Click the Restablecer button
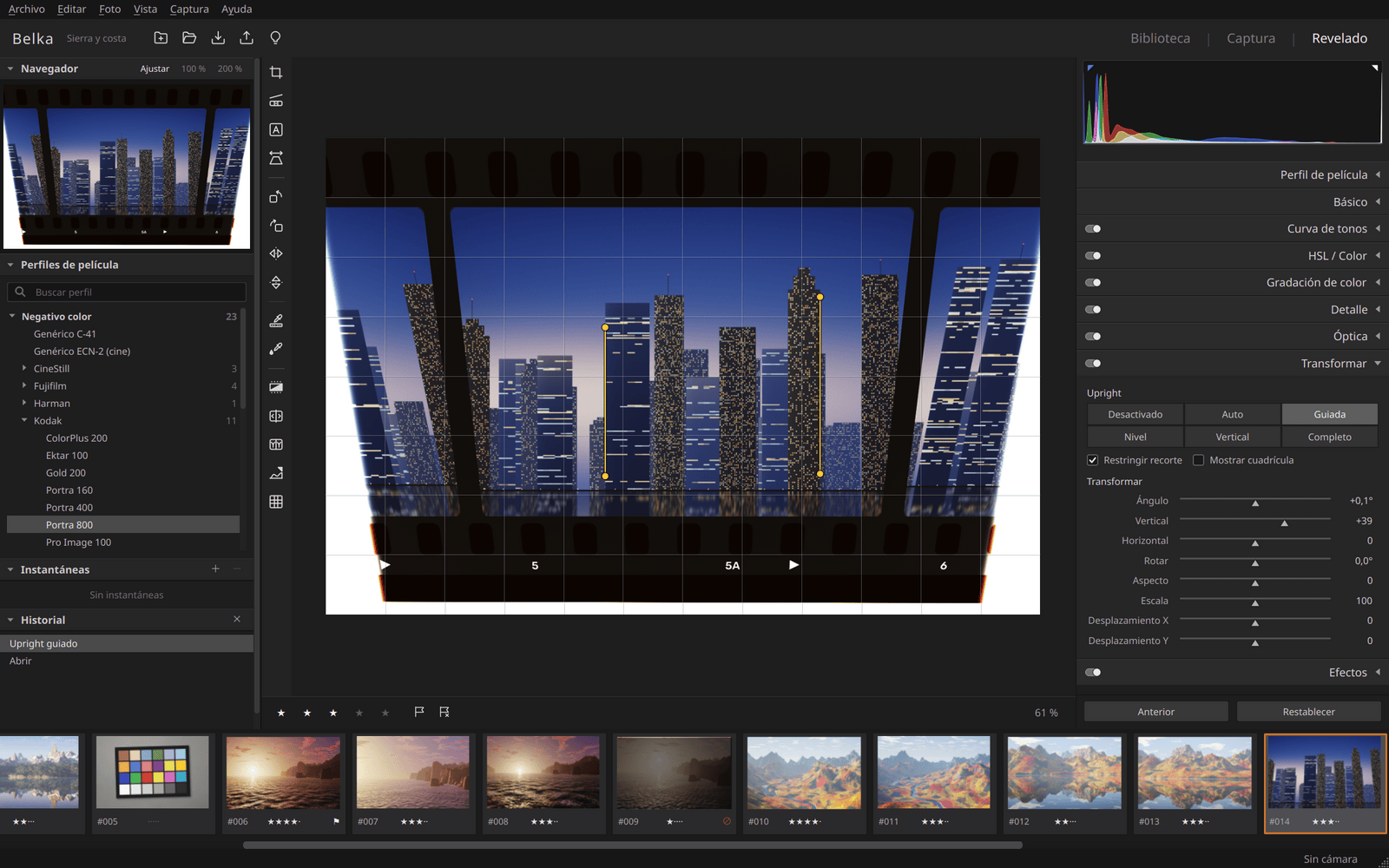The image size is (1389, 868). 1308,712
